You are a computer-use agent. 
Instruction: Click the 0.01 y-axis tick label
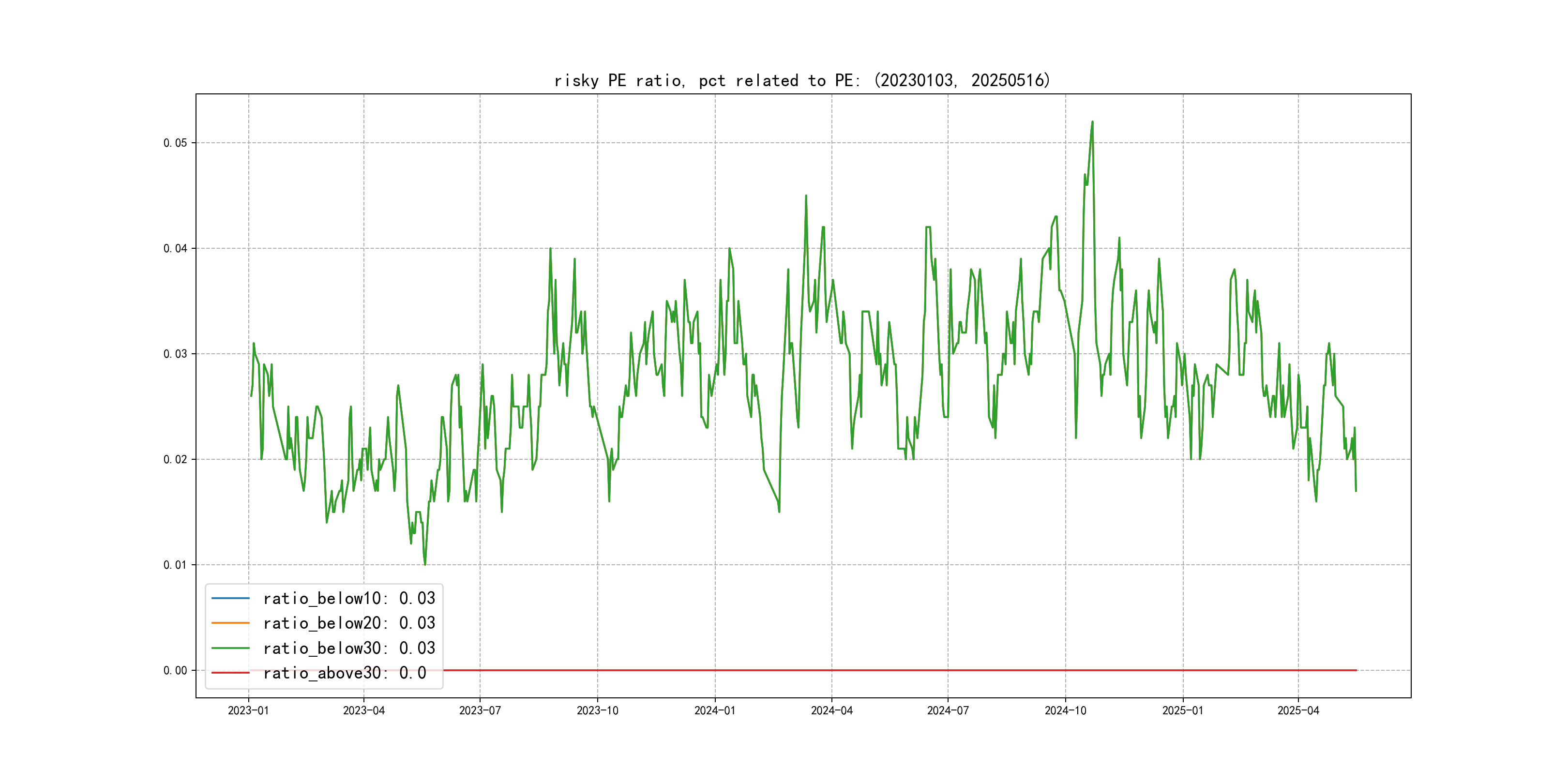175,565
